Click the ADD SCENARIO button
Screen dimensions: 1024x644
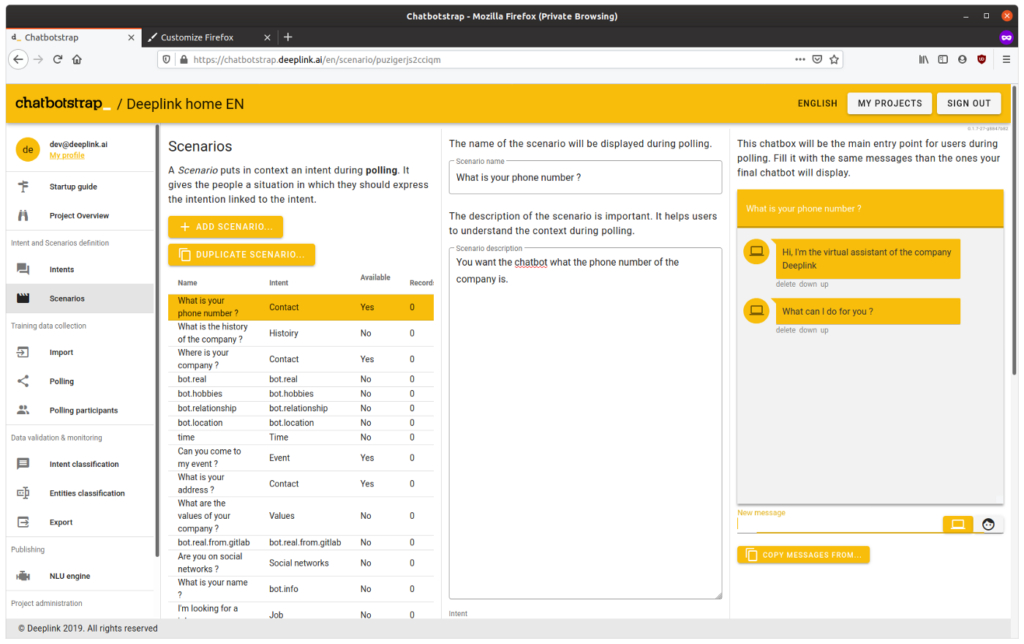tap(225, 227)
